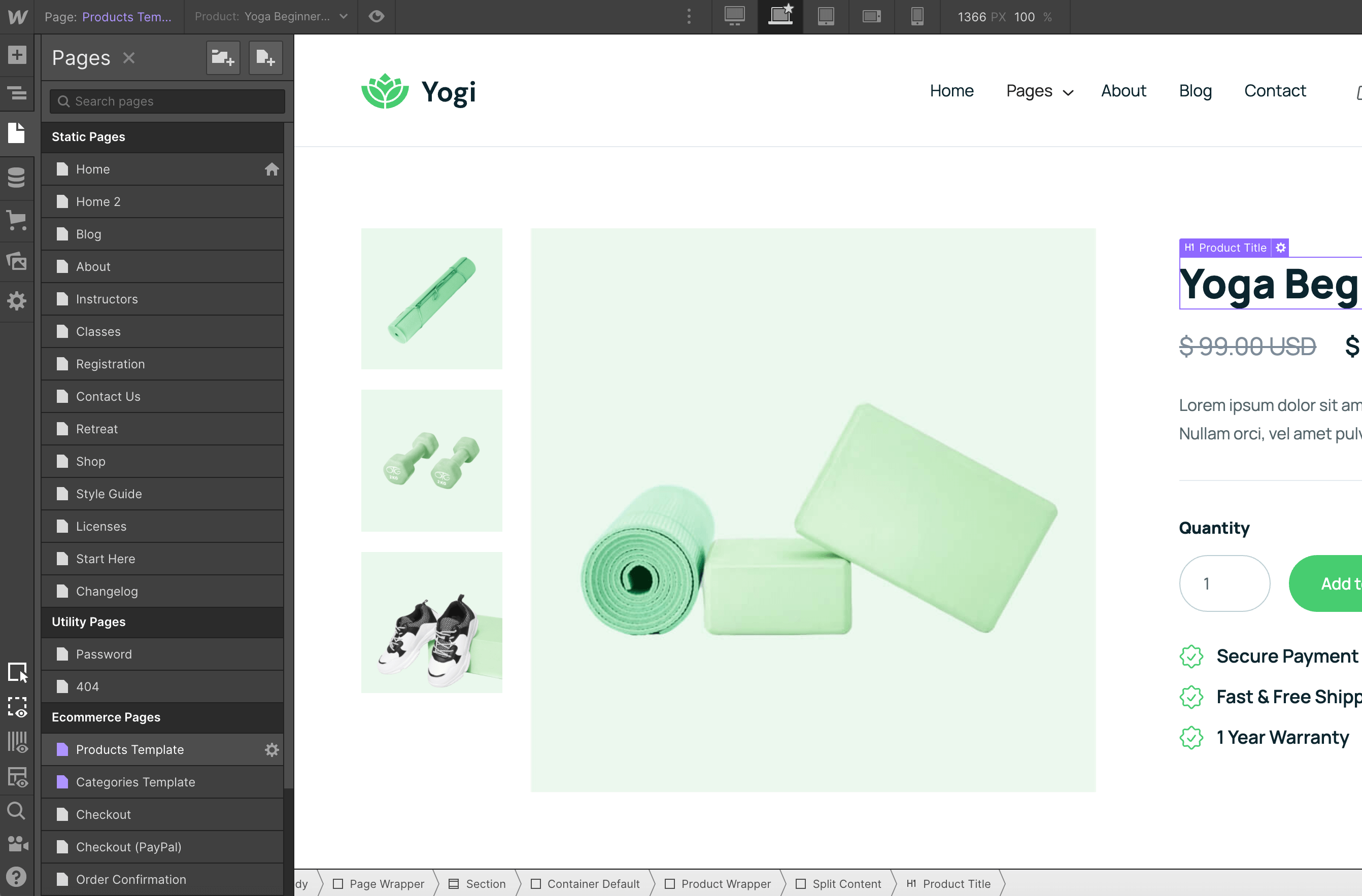The width and height of the screenshot is (1362, 896).
Task: Open the Add Elements panel
Action: pos(17,55)
